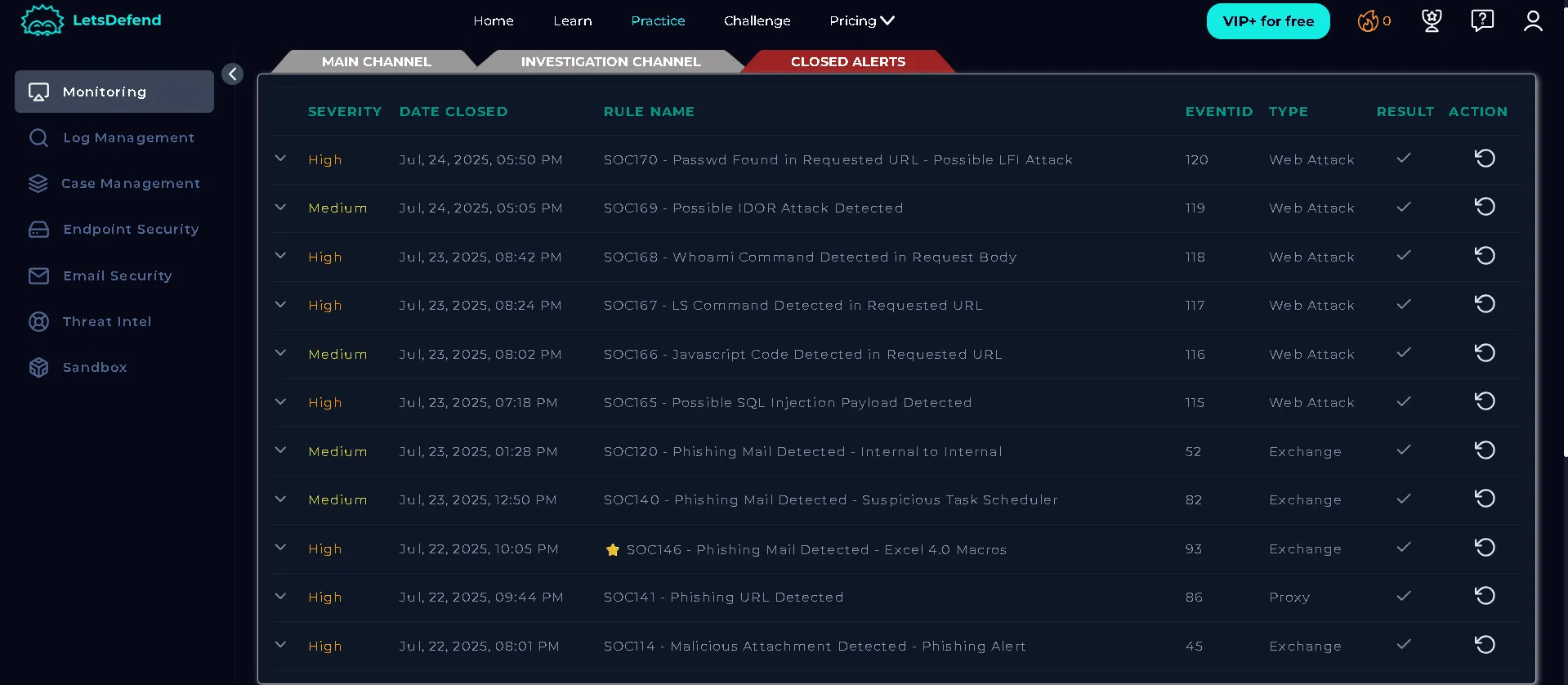Expand the SOC170 Passwd Found alert row
Image resolution: width=1568 pixels, height=685 pixels.
point(280,159)
